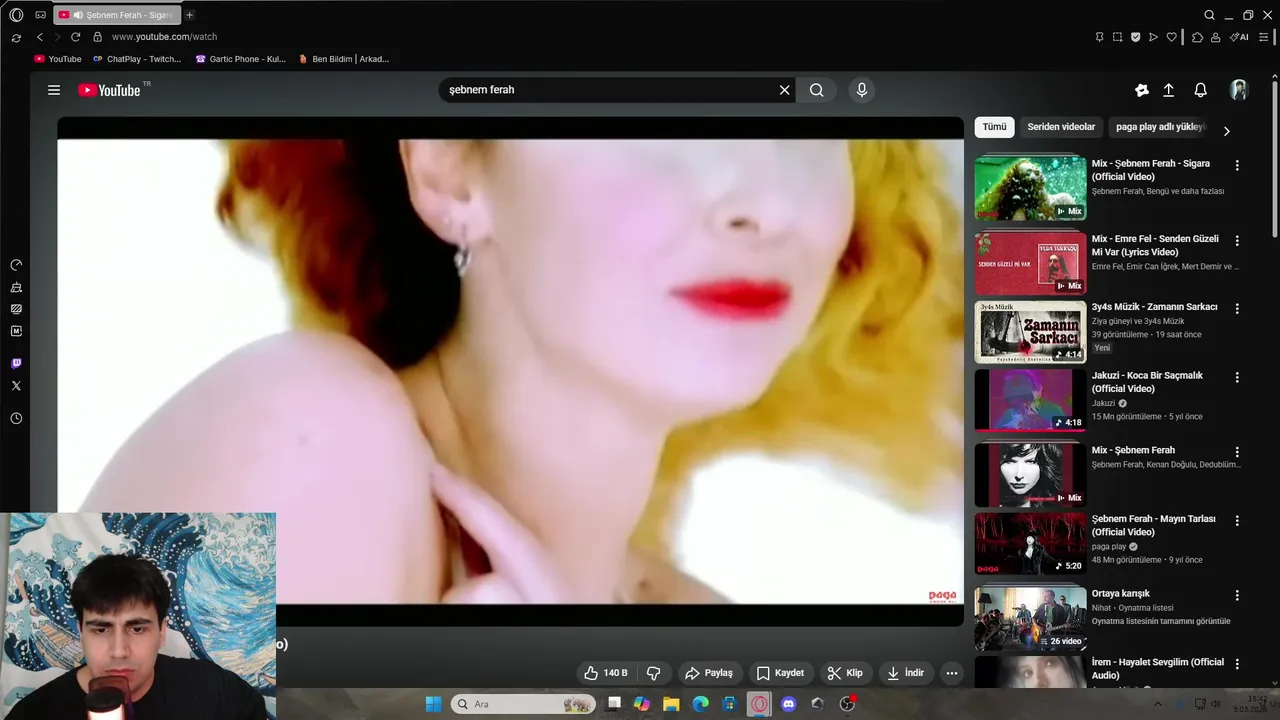Image resolution: width=1280 pixels, height=720 pixels.
Task: Dislike the video
Action: (654, 673)
